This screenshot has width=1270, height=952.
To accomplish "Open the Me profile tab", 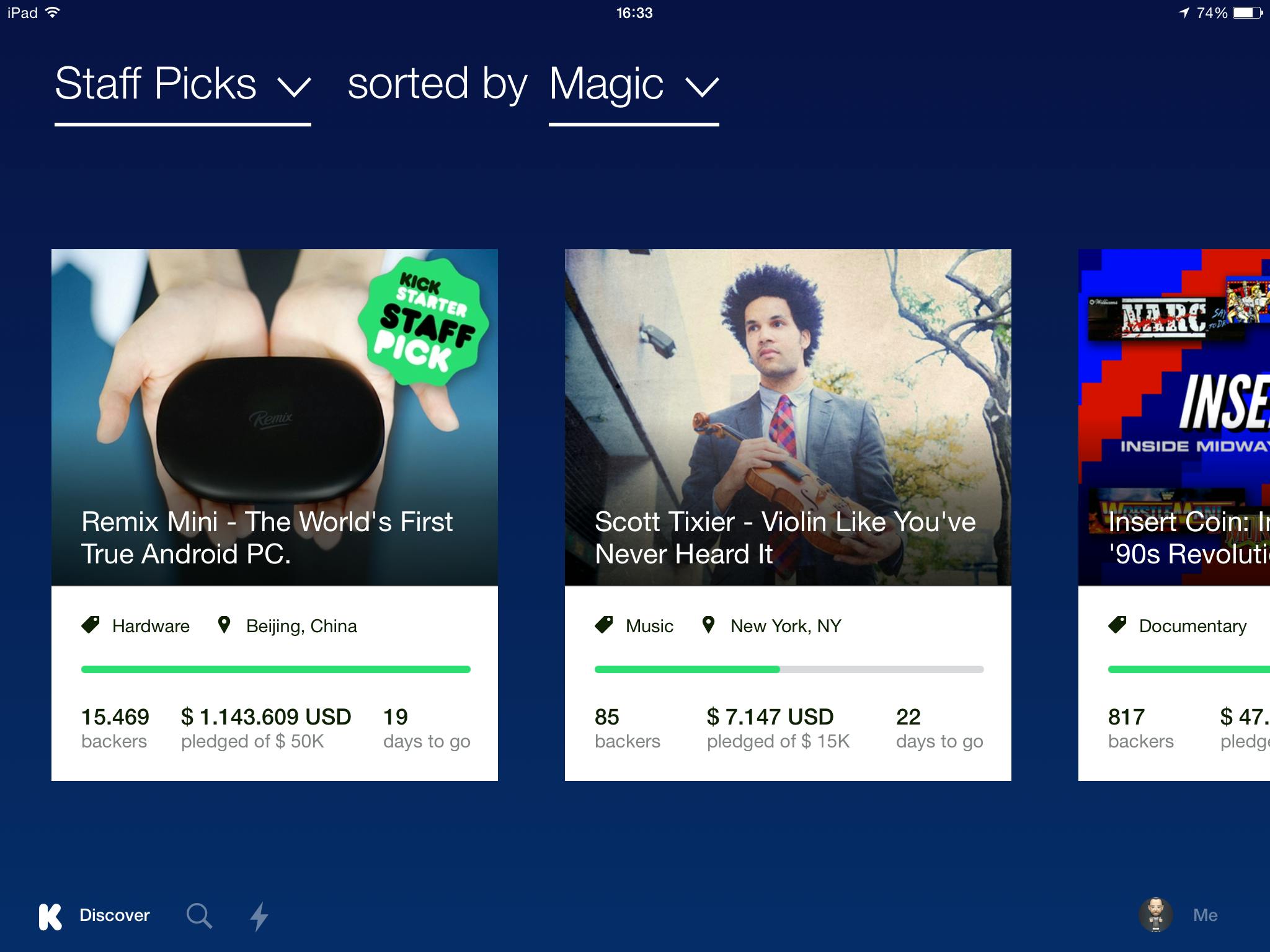I will pos(1202,915).
